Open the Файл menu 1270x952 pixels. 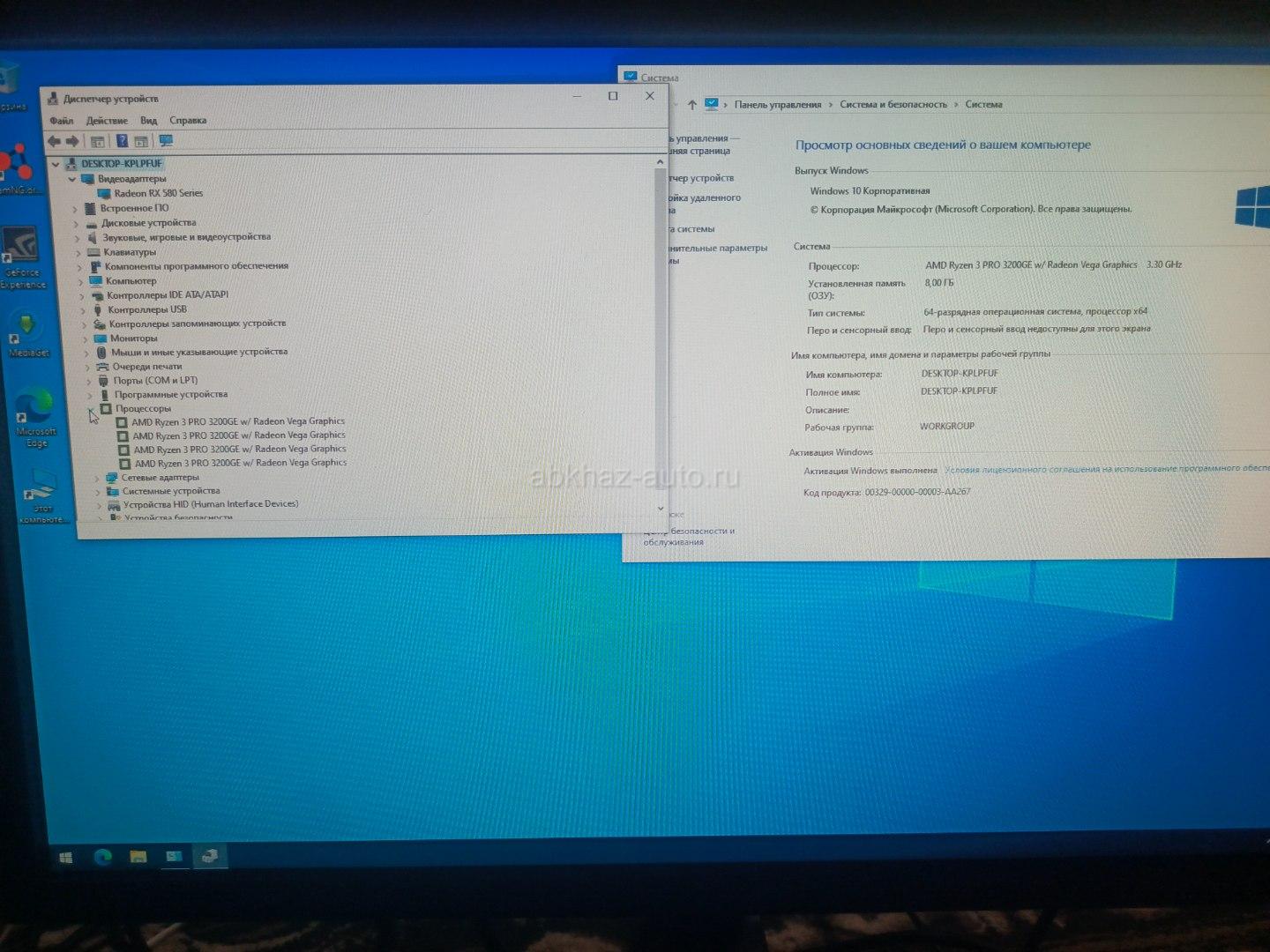tap(62, 121)
